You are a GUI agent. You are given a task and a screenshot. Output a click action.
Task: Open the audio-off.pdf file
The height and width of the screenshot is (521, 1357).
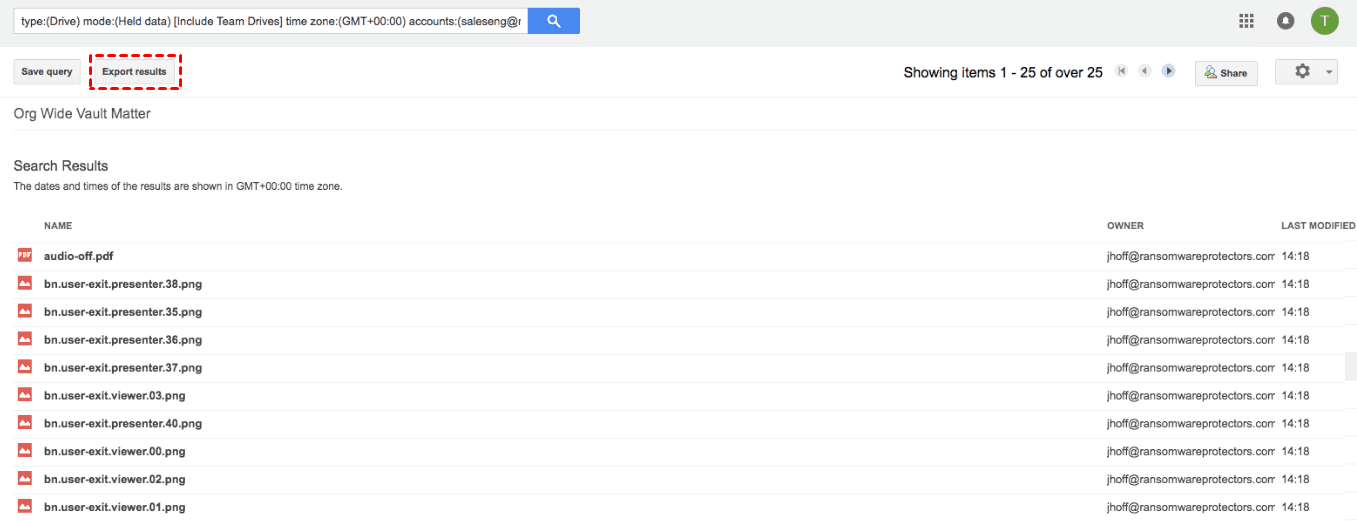coord(78,256)
